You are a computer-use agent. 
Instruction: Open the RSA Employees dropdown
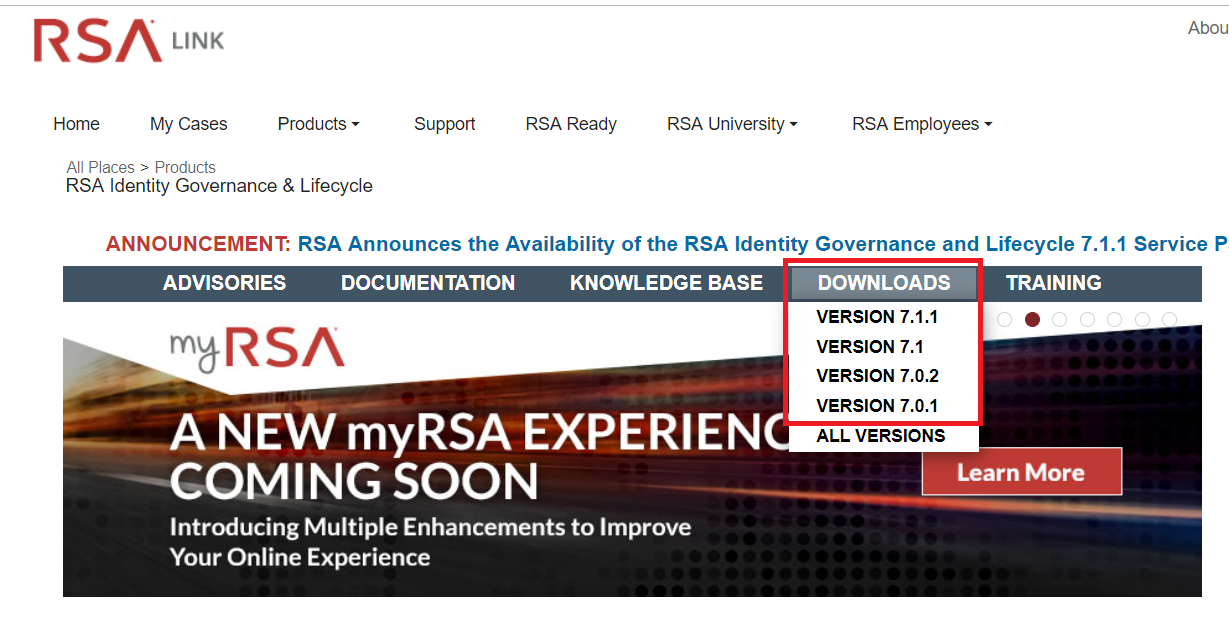[920, 123]
